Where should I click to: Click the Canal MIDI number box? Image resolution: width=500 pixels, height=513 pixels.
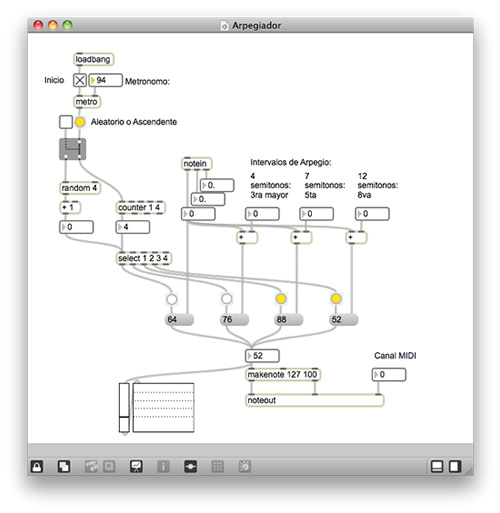coord(389,375)
